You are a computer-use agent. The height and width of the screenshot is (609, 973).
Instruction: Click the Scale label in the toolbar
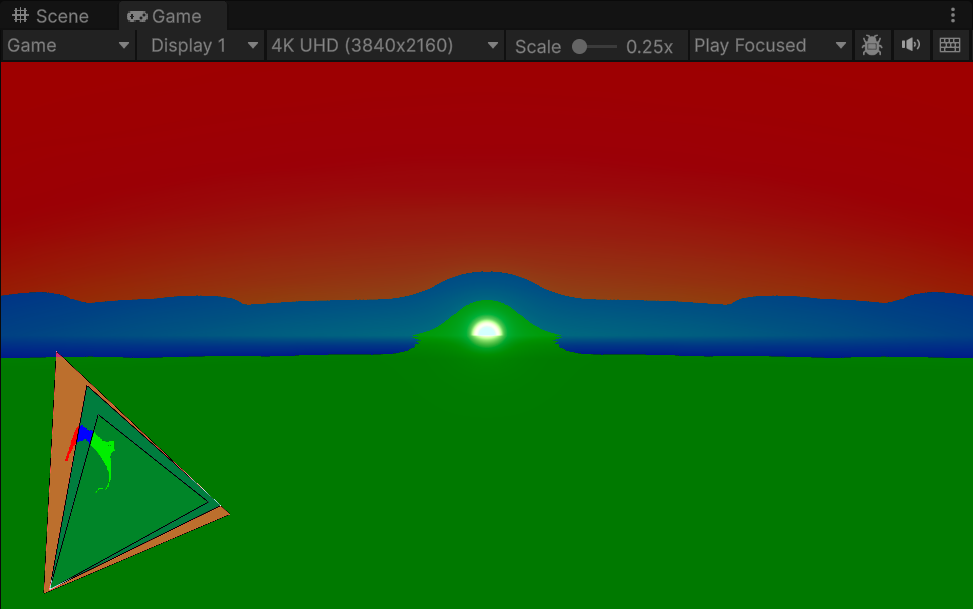537,45
